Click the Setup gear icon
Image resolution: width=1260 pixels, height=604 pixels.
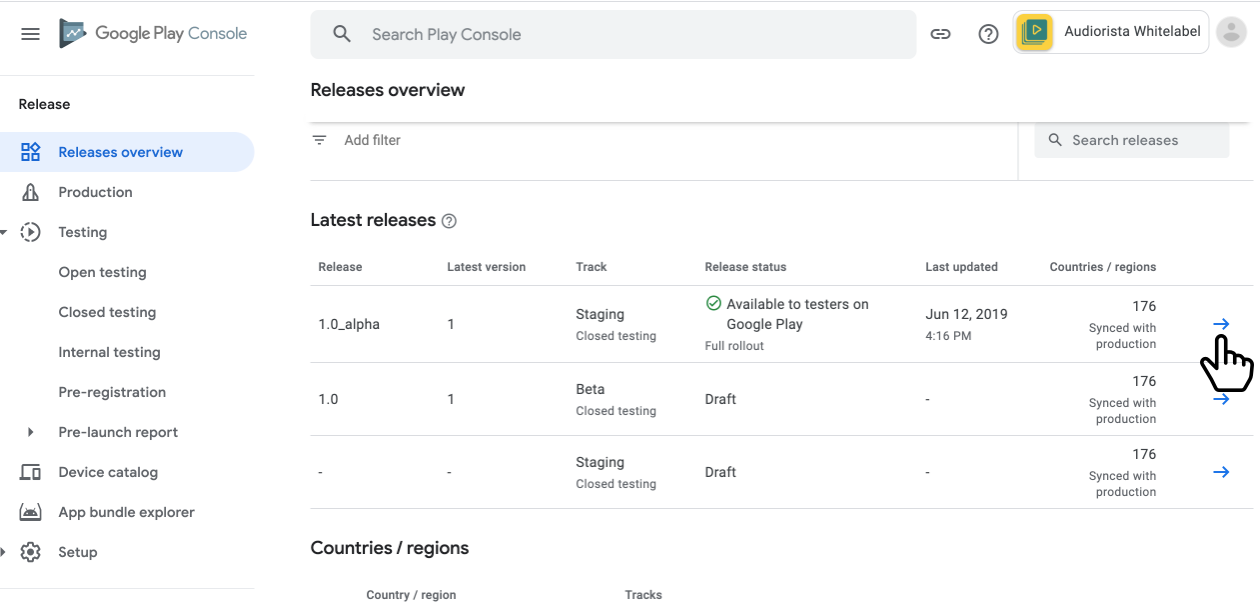31,552
